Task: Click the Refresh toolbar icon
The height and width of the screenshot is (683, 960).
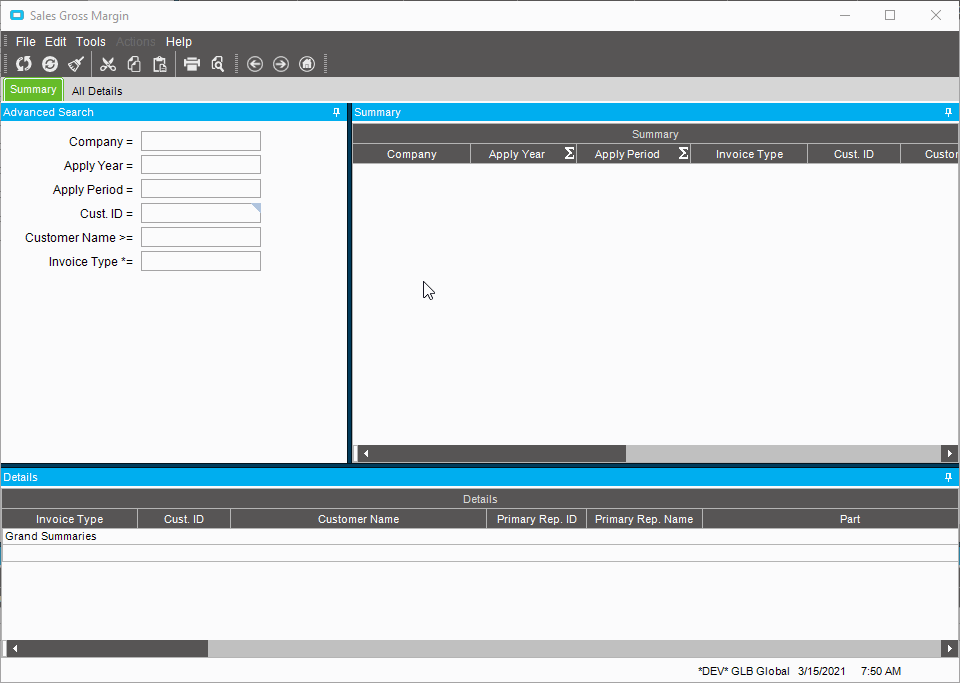Action: [x=24, y=64]
